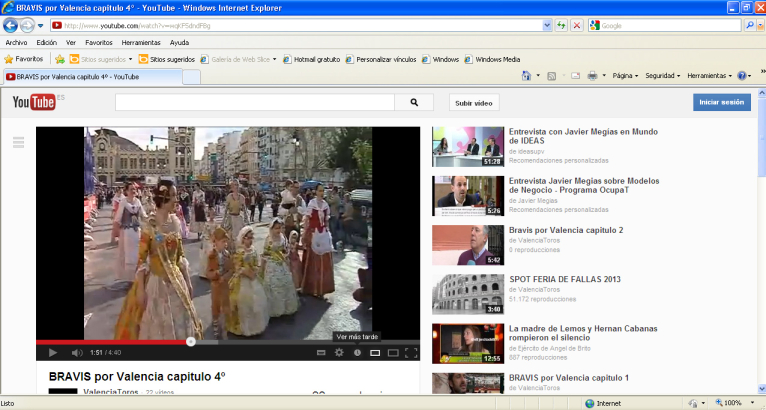Open the Home page house icon

point(526,76)
